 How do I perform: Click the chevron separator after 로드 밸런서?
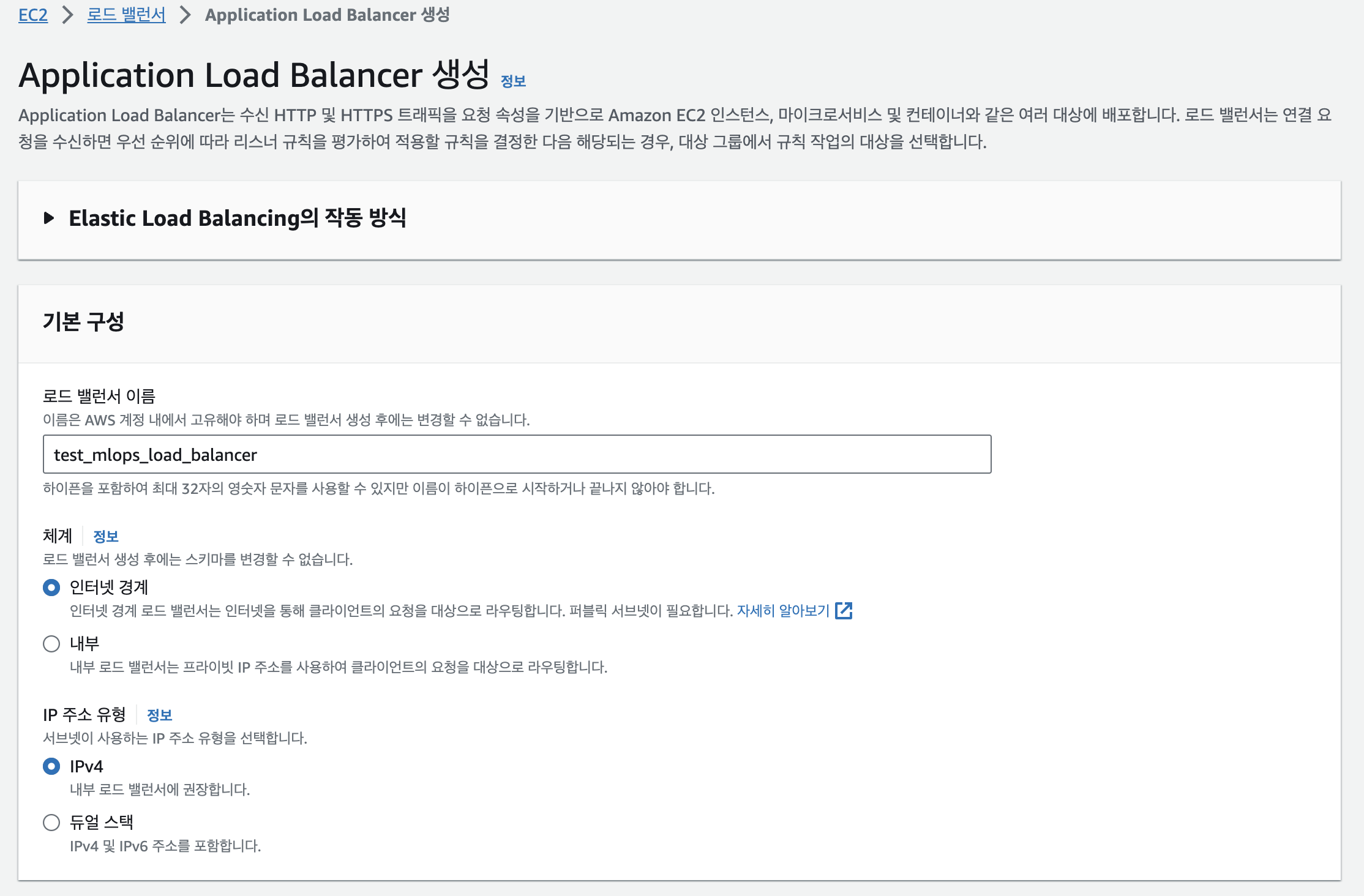[x=185, y=15]
